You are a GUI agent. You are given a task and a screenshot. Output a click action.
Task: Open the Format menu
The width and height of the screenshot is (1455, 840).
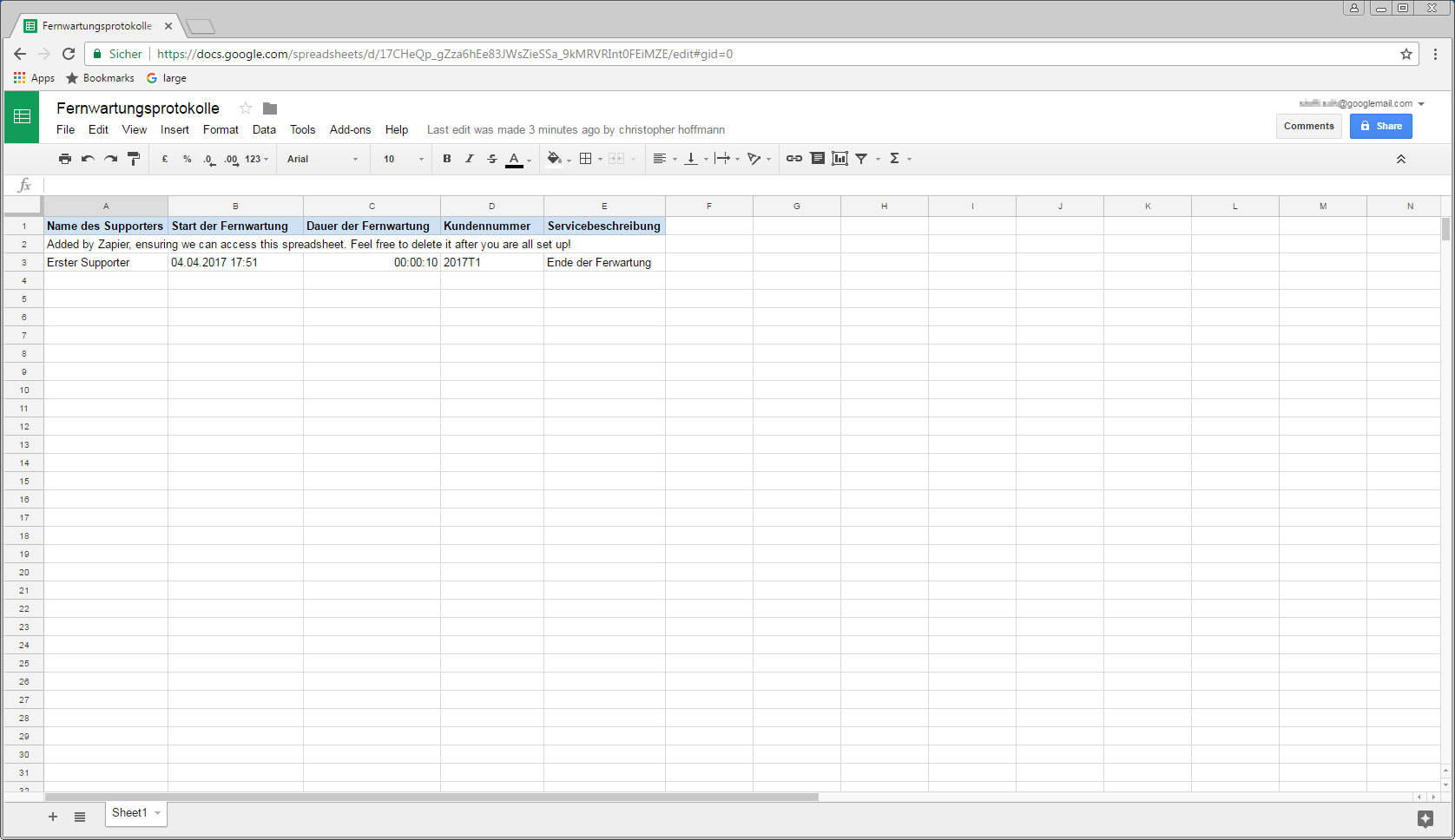click(221, 130)
